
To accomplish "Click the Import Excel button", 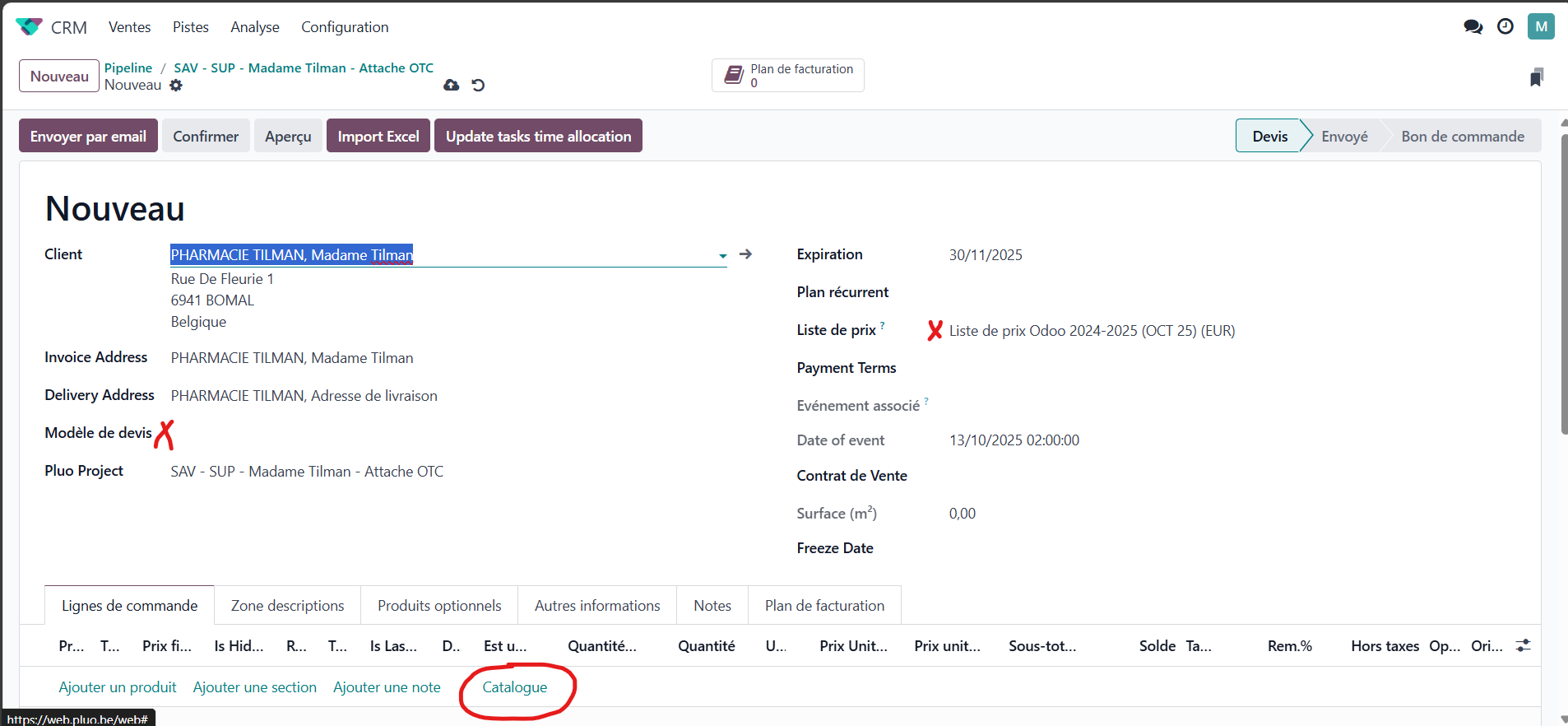I will pyautogui.click(x=378, y=137).
